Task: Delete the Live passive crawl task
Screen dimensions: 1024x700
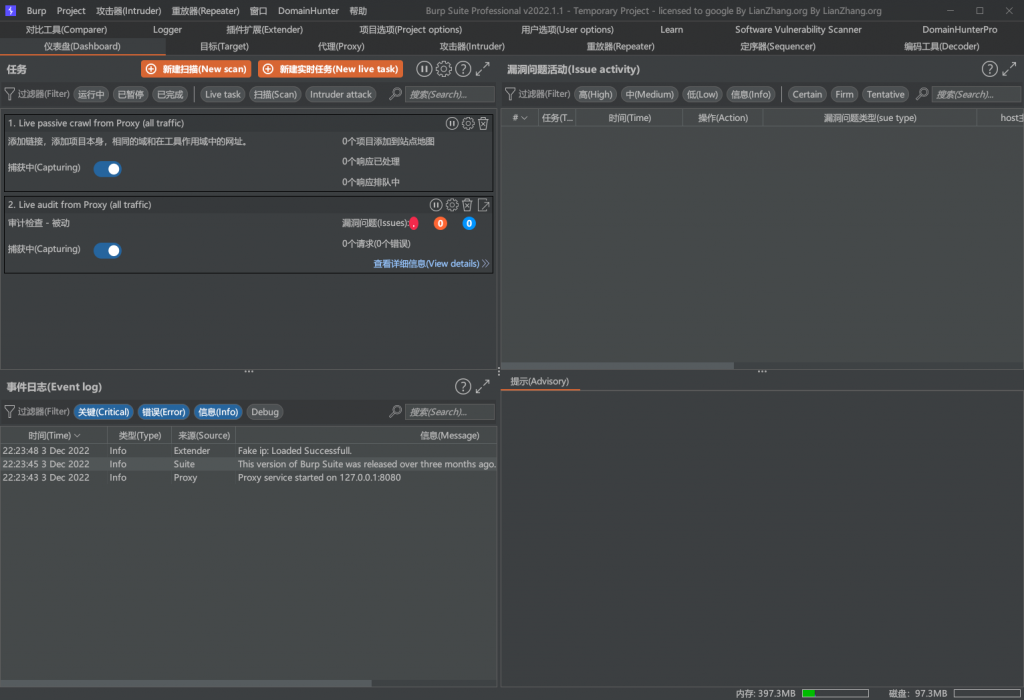Action: point(483,123)
